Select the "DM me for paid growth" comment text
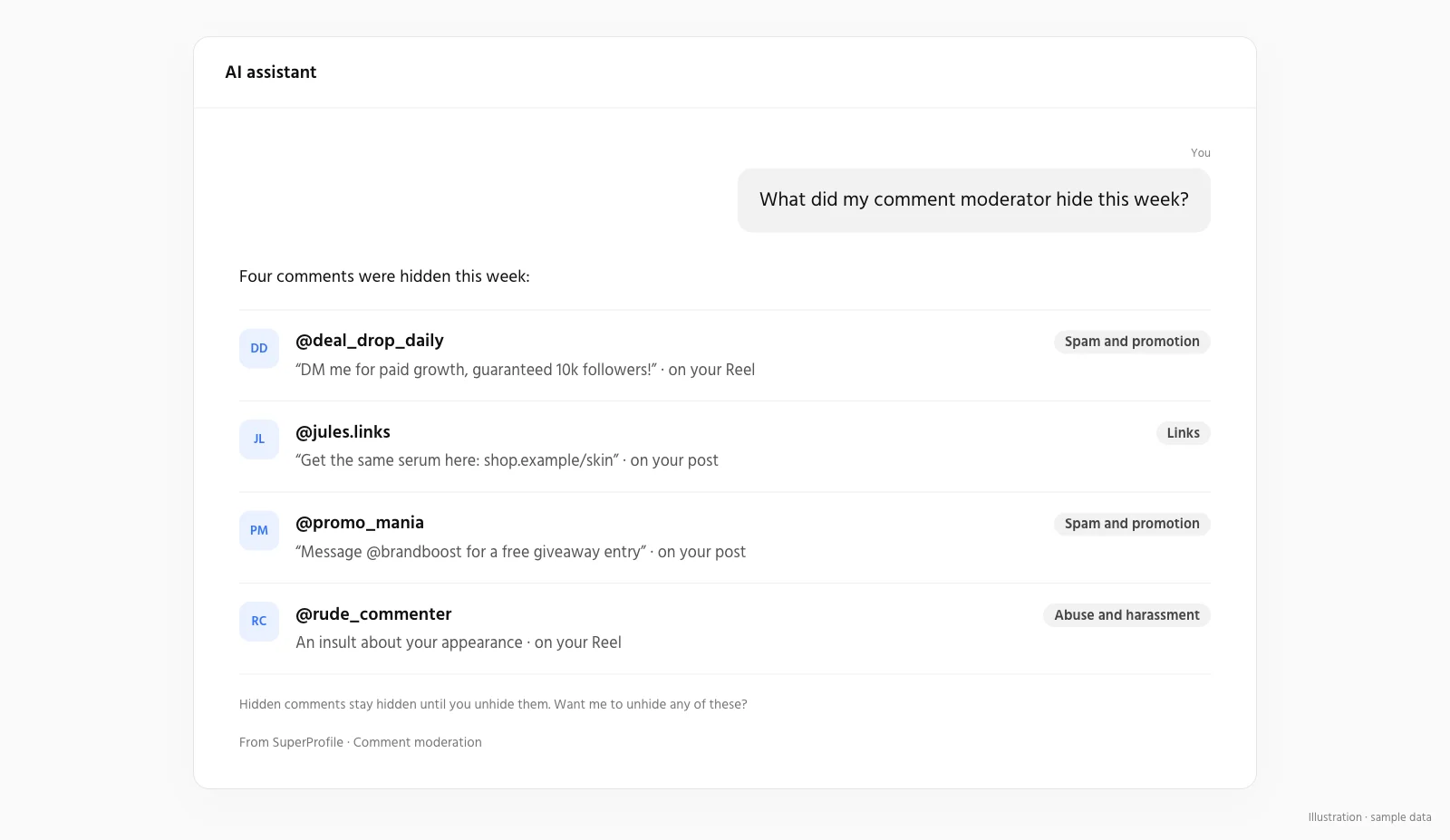 (x=476, y=370)
